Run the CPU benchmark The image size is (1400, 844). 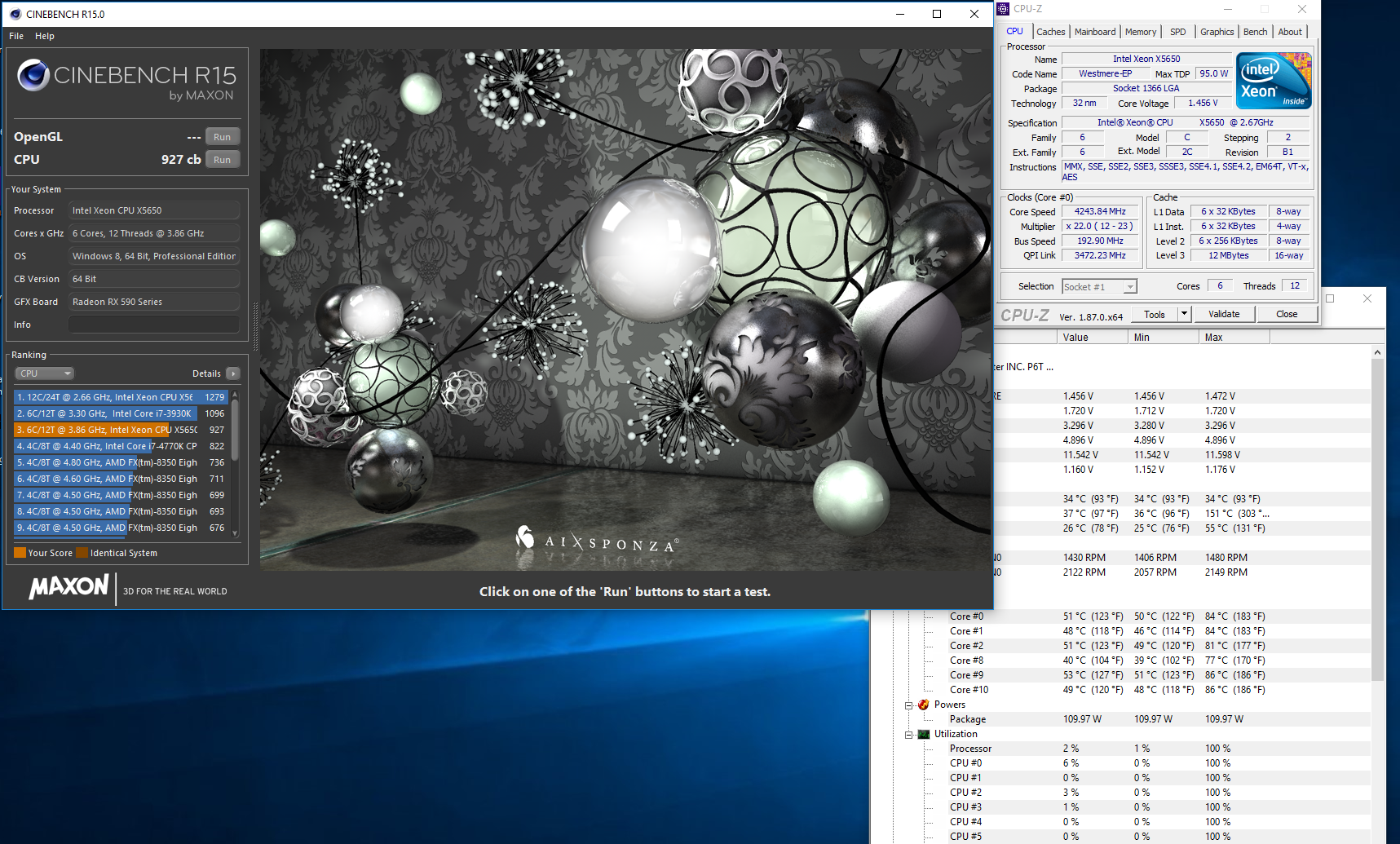click(223, 160)
